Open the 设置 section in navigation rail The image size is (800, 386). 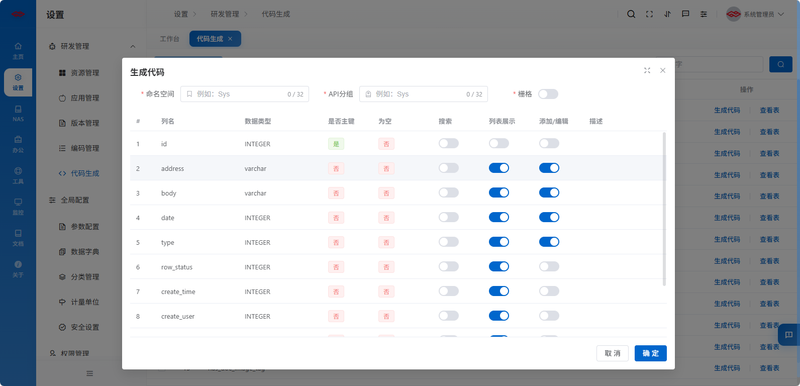click(x=18, y=82)
